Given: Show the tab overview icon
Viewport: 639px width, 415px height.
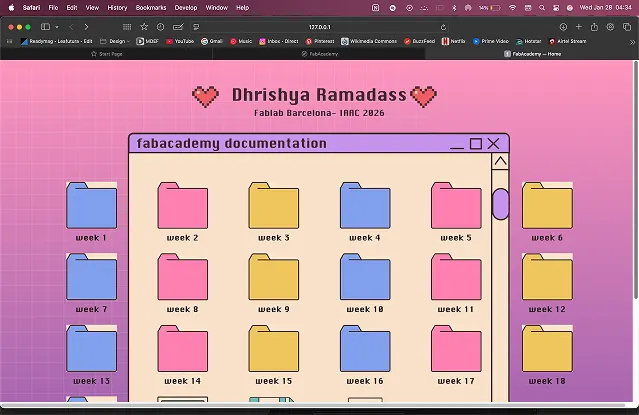Looking at the screenshot, I should tap(627, 27).
